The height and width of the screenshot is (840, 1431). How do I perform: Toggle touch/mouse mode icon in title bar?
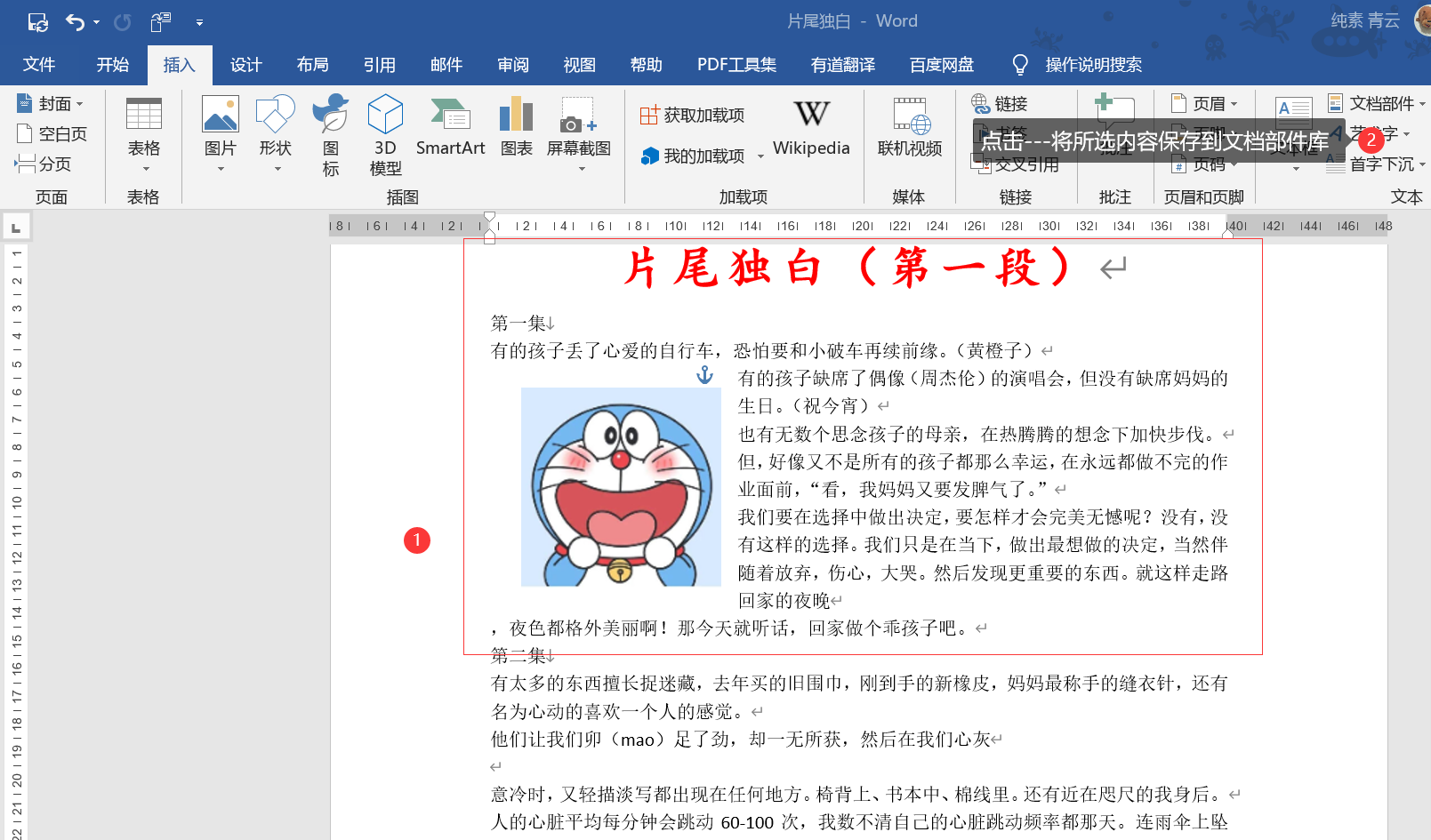161,22
